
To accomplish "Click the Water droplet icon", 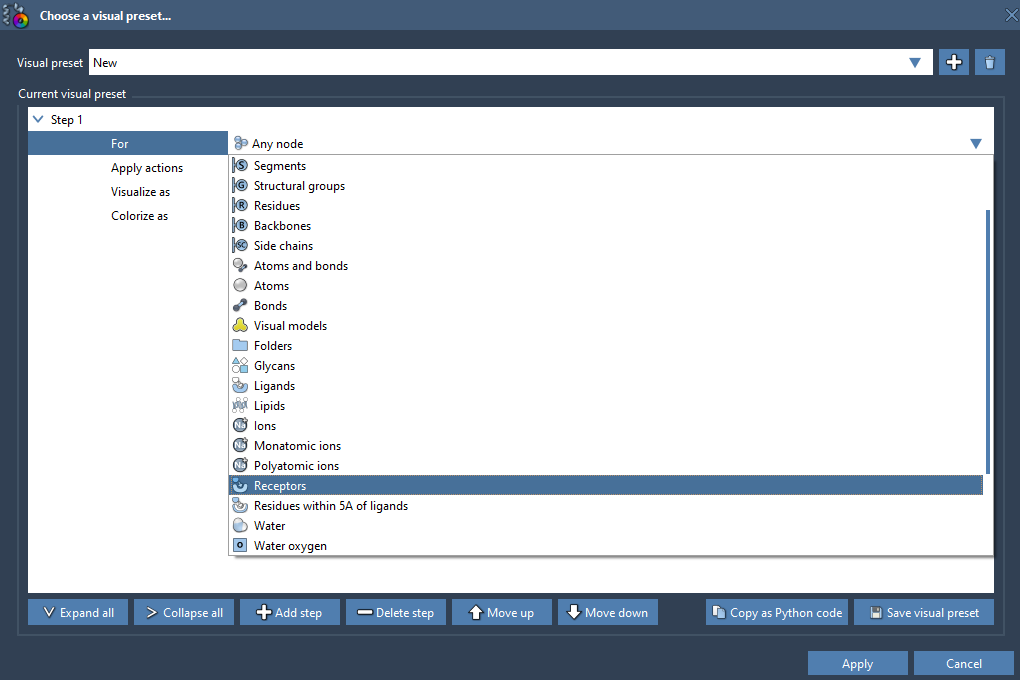I will (x=240, y=526).
